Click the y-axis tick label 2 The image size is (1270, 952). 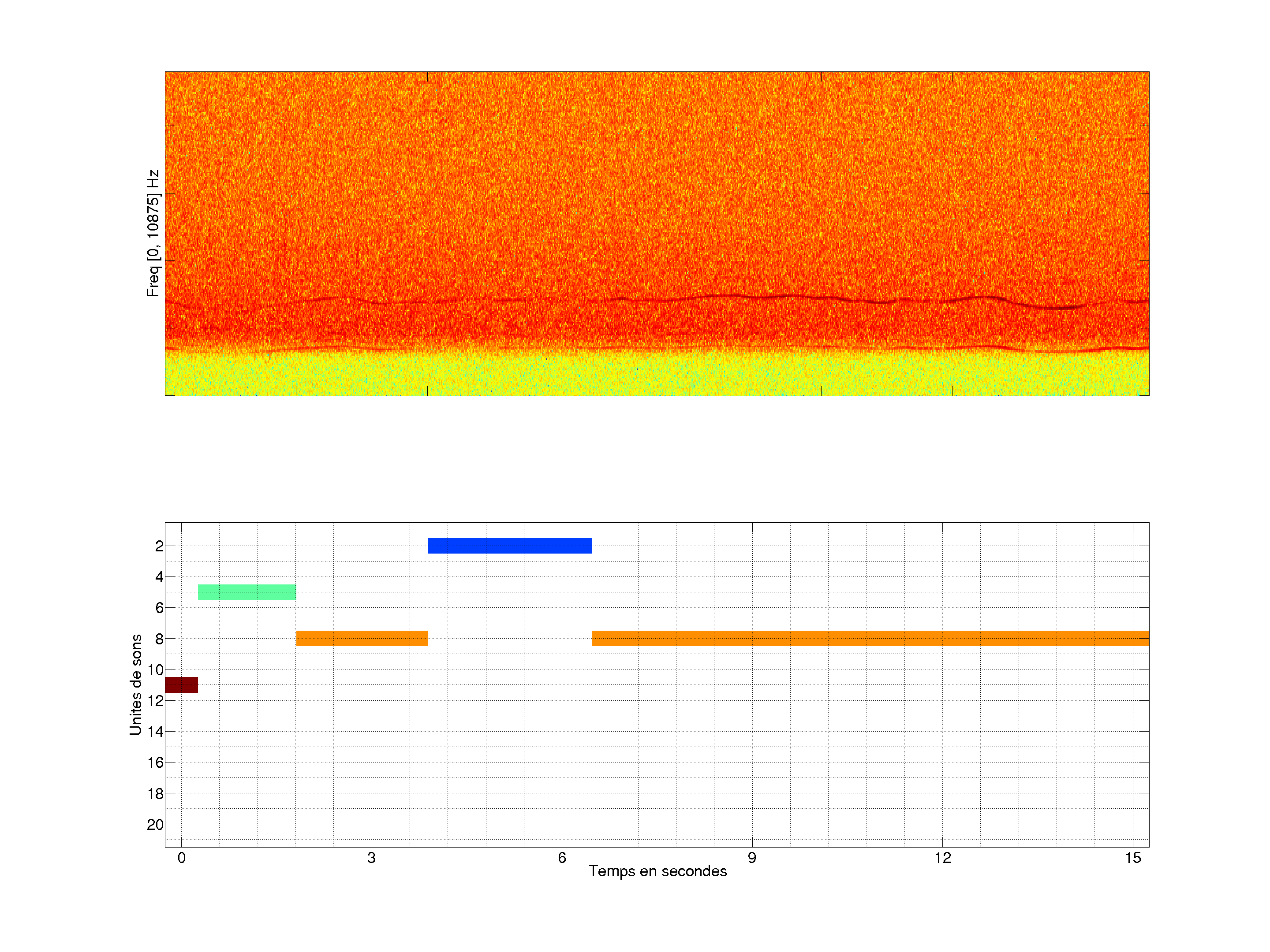159,546
